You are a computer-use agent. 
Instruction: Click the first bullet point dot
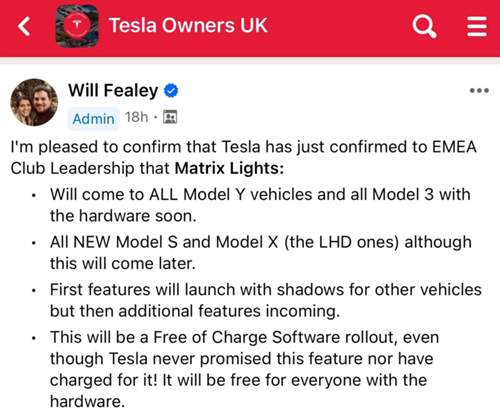point(34,195)
